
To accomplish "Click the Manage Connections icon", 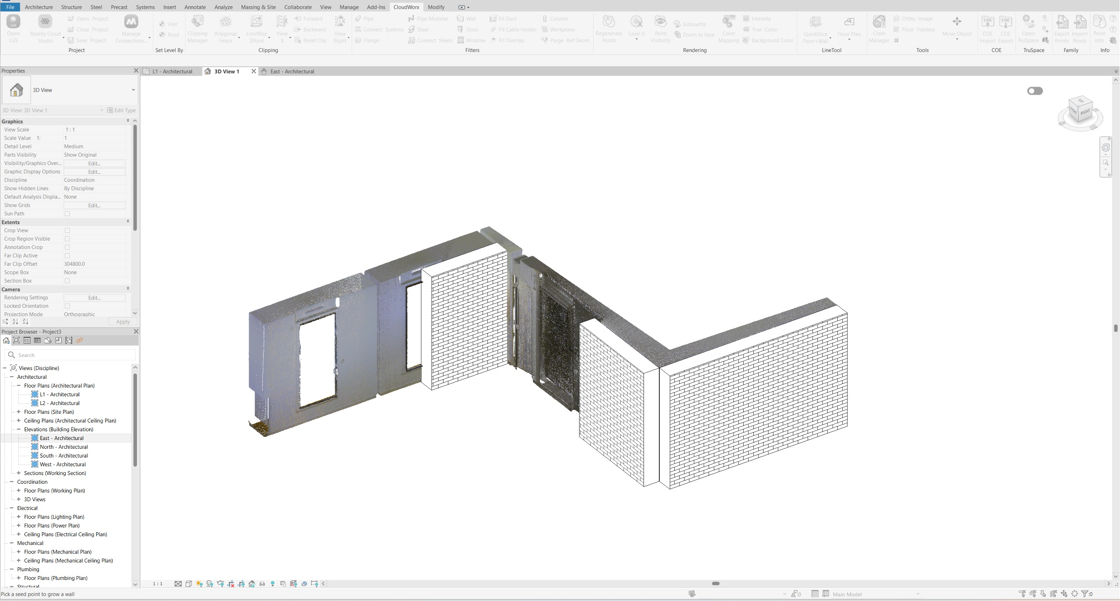I will [x=131, y=28].
